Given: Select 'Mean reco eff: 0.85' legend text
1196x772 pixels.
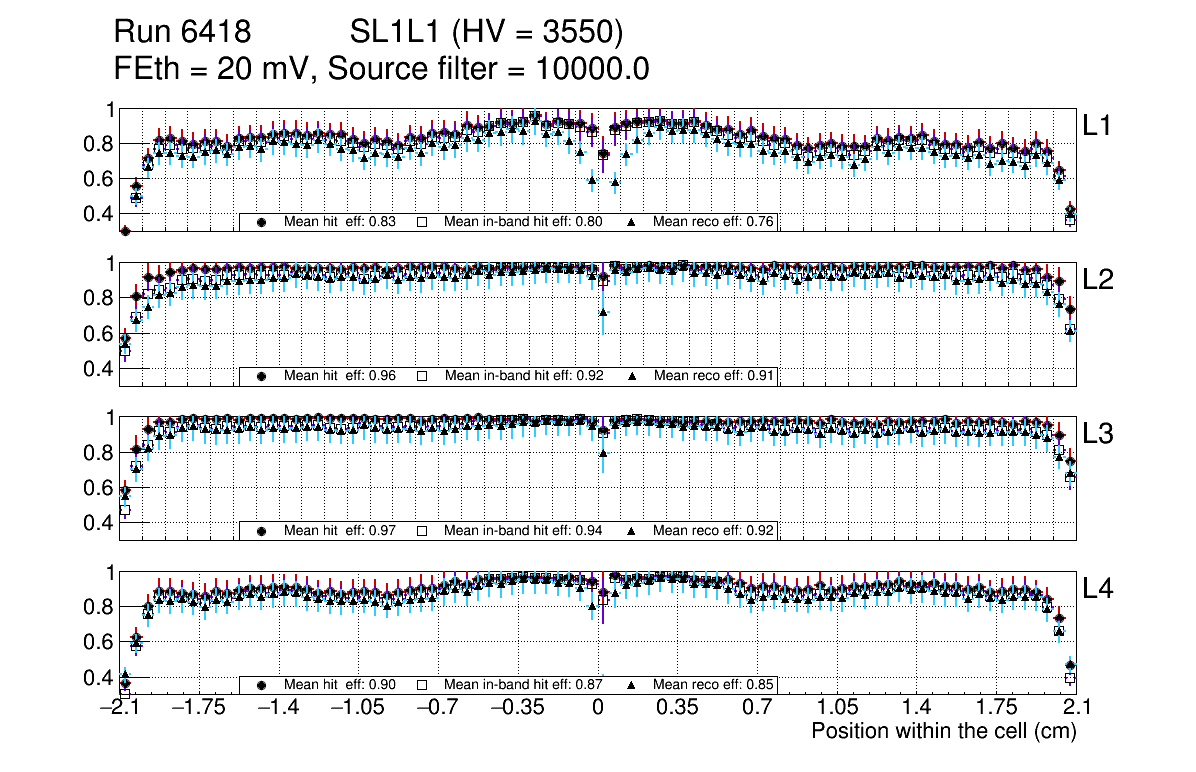Looking at the screenshot, I should 713,685.
